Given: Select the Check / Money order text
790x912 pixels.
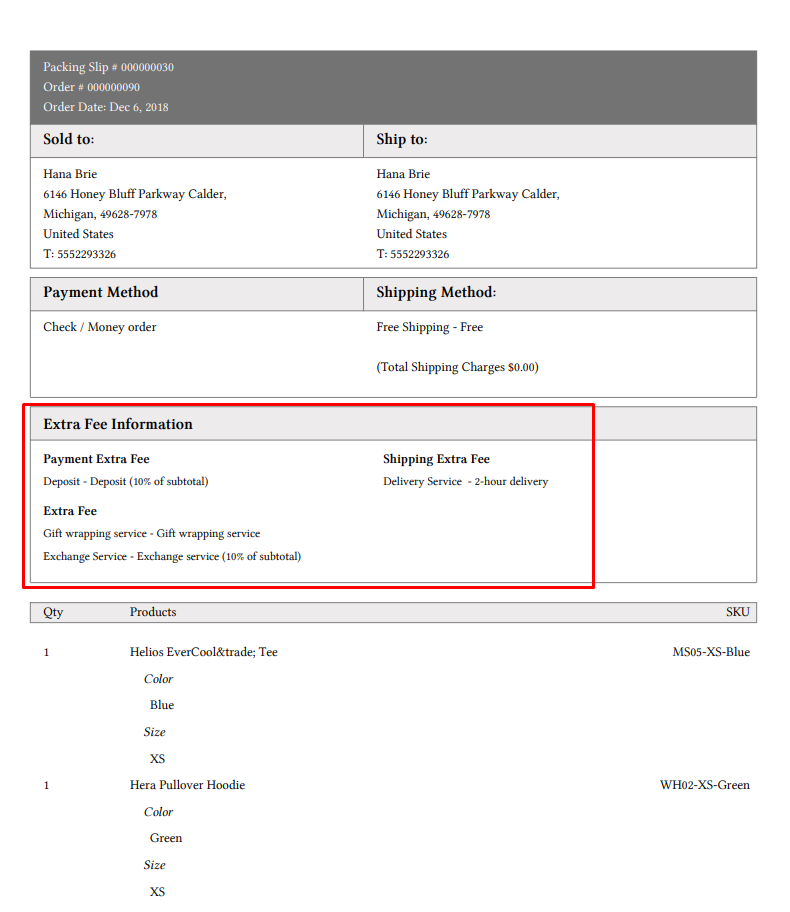Looking at the screenshot, I should [x=100, y=327].
